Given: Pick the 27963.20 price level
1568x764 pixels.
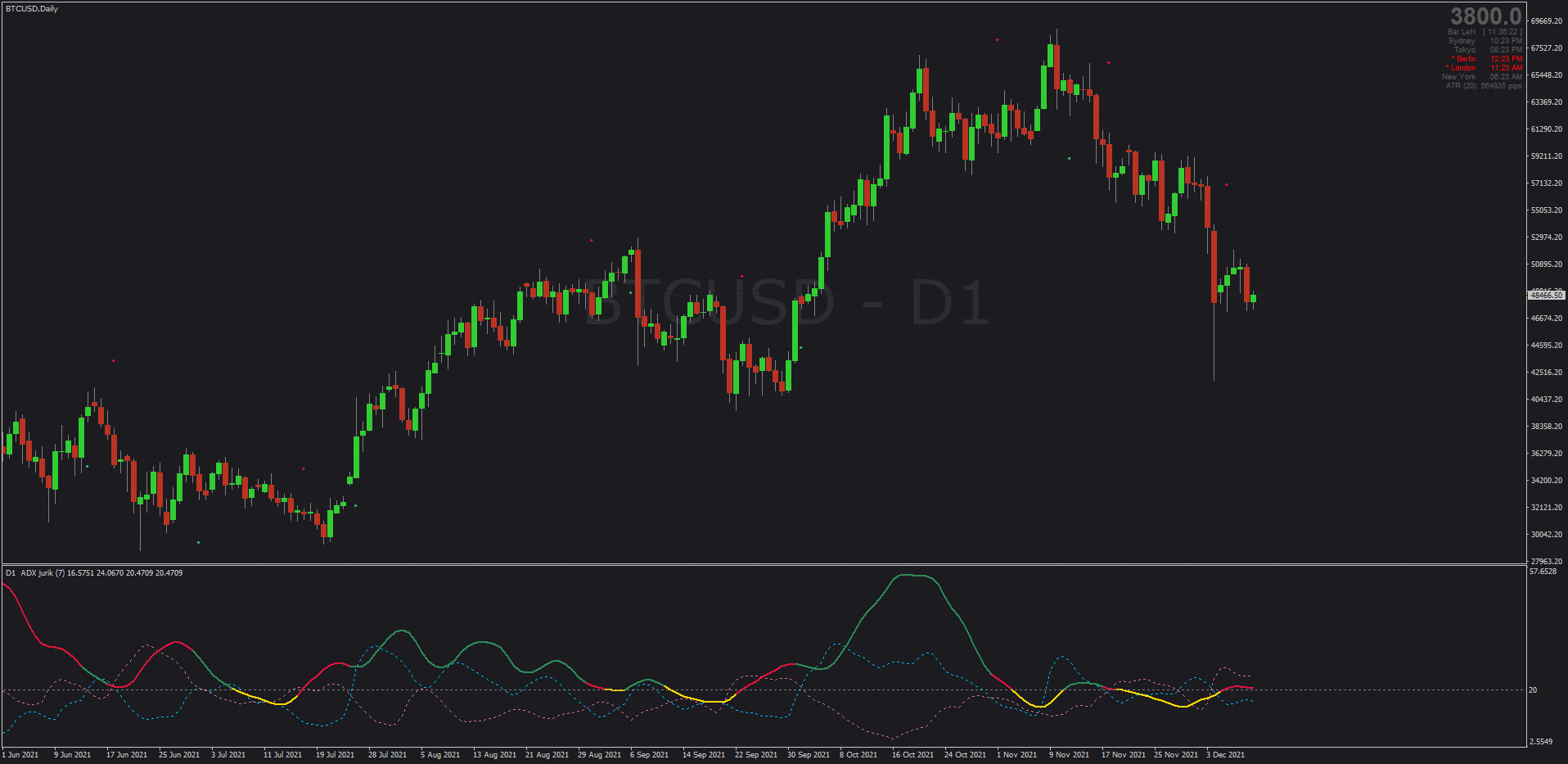Looking at the screenshot, I should click(x=1547, y=562).
